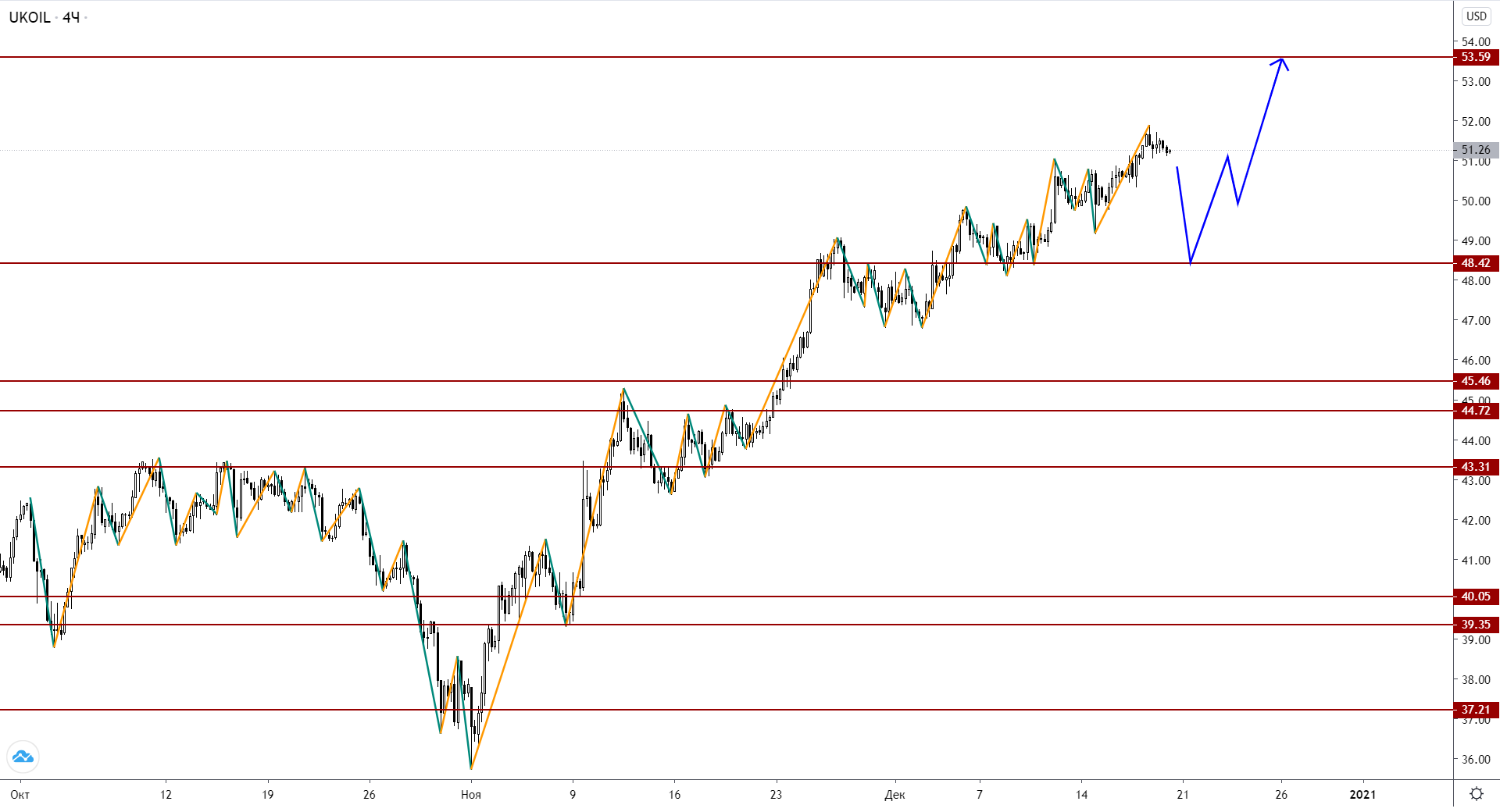Select the 48.42 price level label
1500x812 pixels.
coord(1476,263)
